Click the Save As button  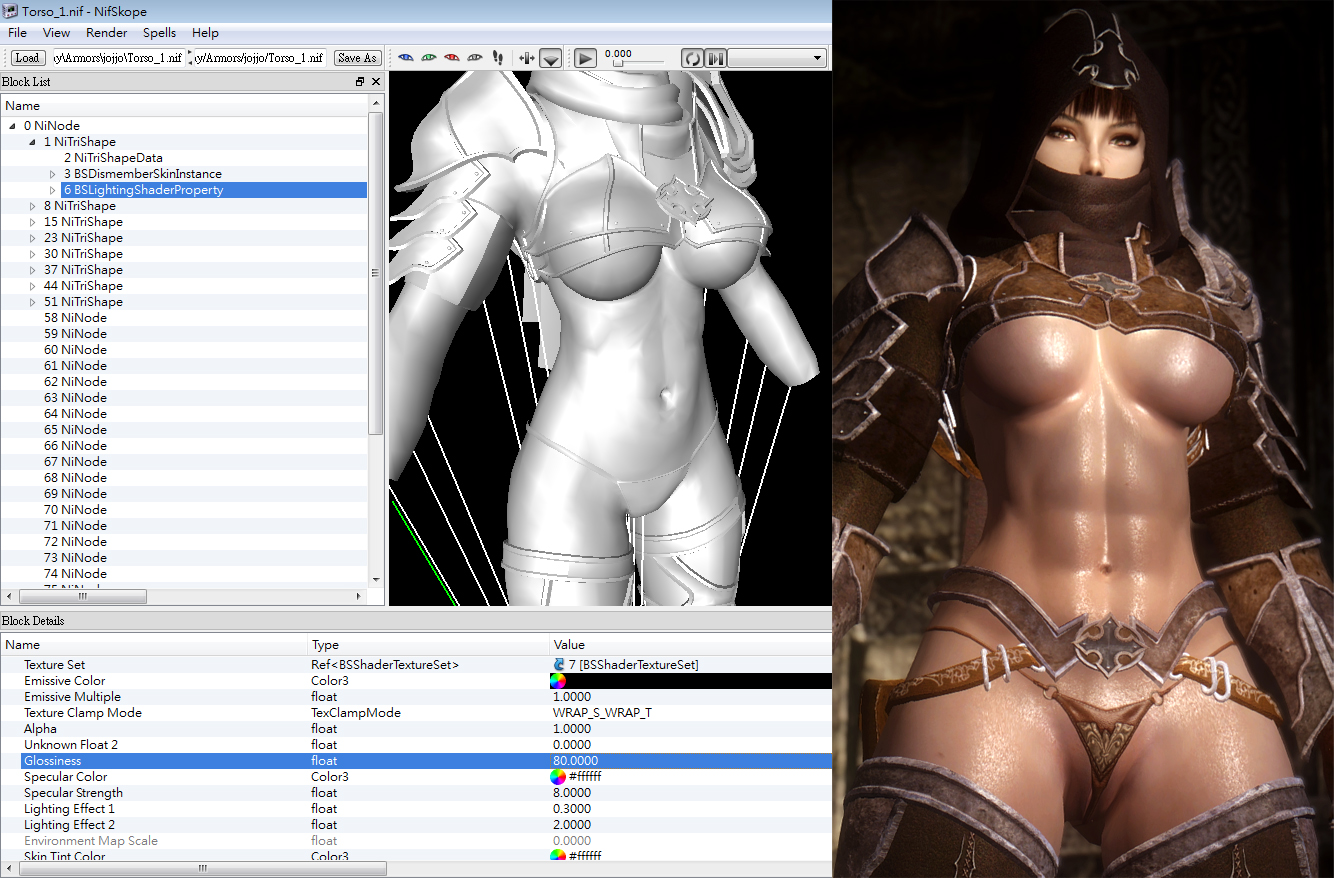tap(356, 58)
